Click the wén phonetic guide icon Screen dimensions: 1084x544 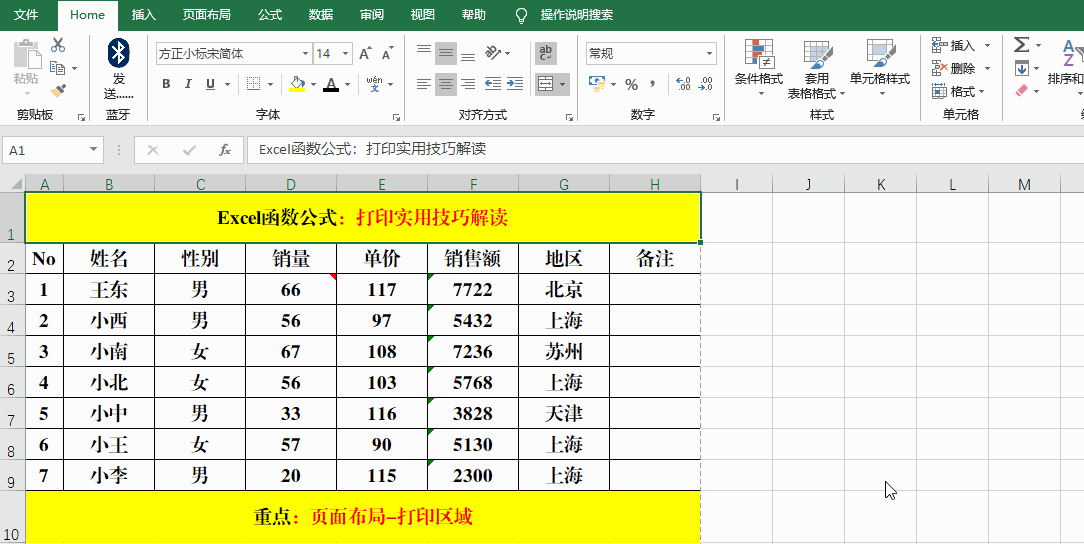coord(375,84)
